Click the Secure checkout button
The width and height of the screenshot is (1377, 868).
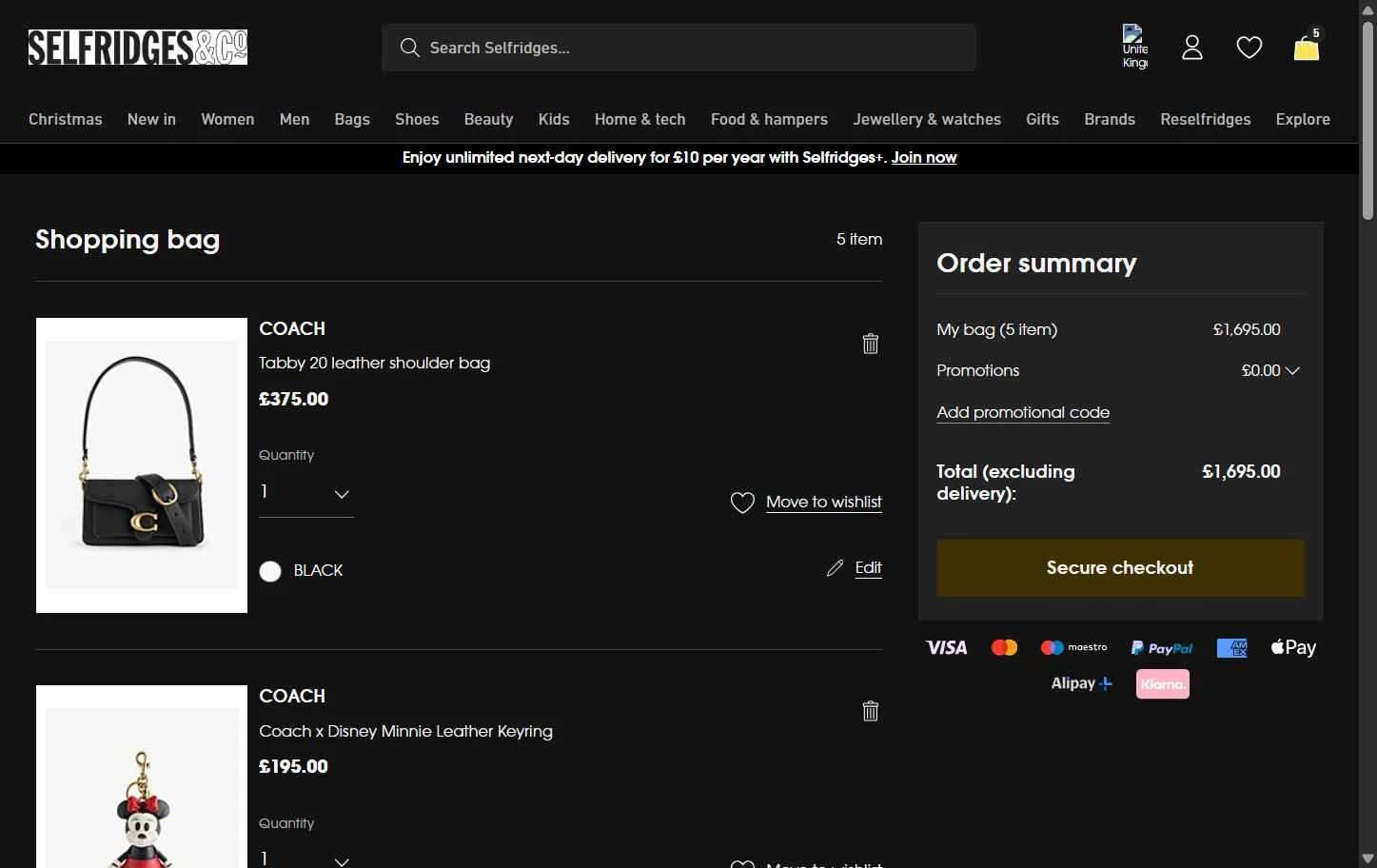[x=1120, y=568]
